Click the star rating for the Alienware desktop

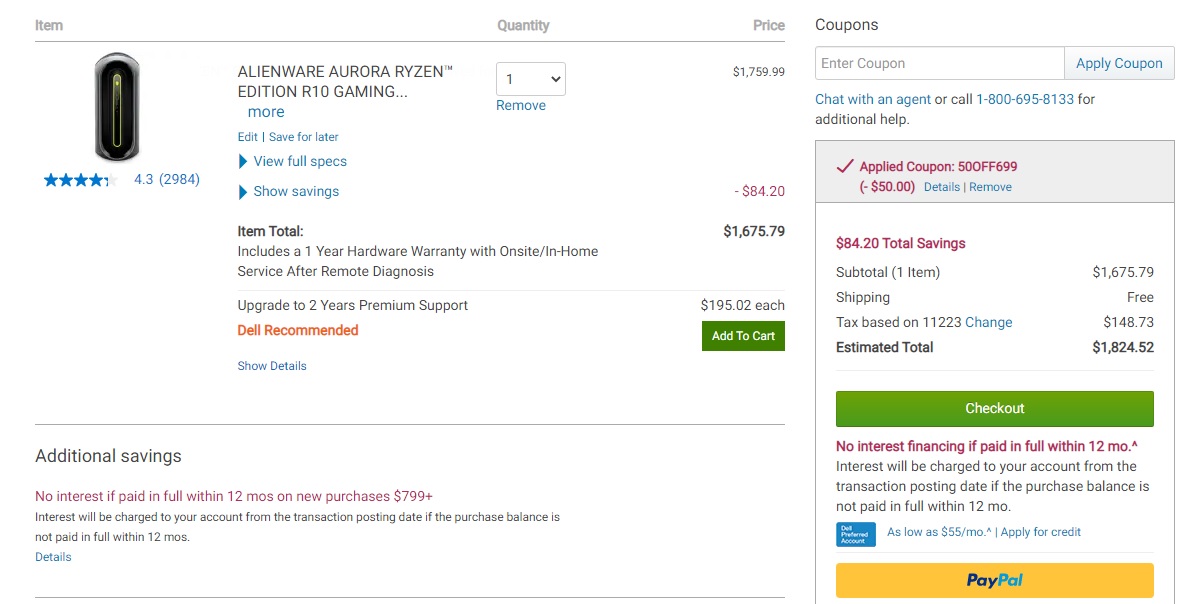point(80,179)
